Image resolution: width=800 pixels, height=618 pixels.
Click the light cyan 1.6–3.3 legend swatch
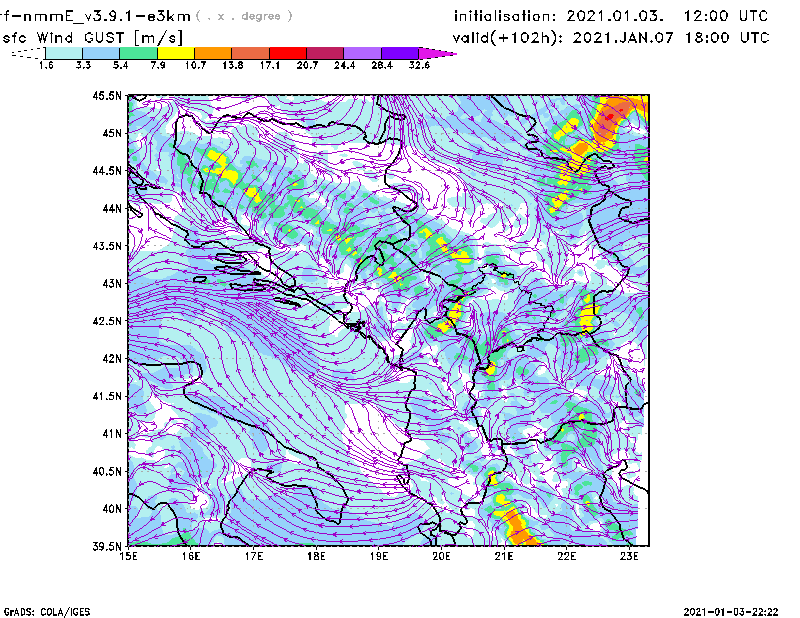pyautogui.click(x=64, y=53)
